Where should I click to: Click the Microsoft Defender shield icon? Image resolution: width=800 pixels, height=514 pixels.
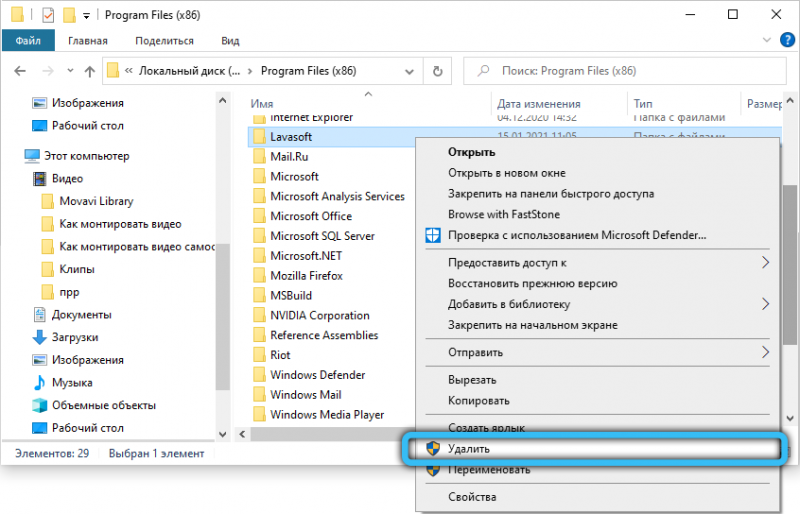click(433, 235)
